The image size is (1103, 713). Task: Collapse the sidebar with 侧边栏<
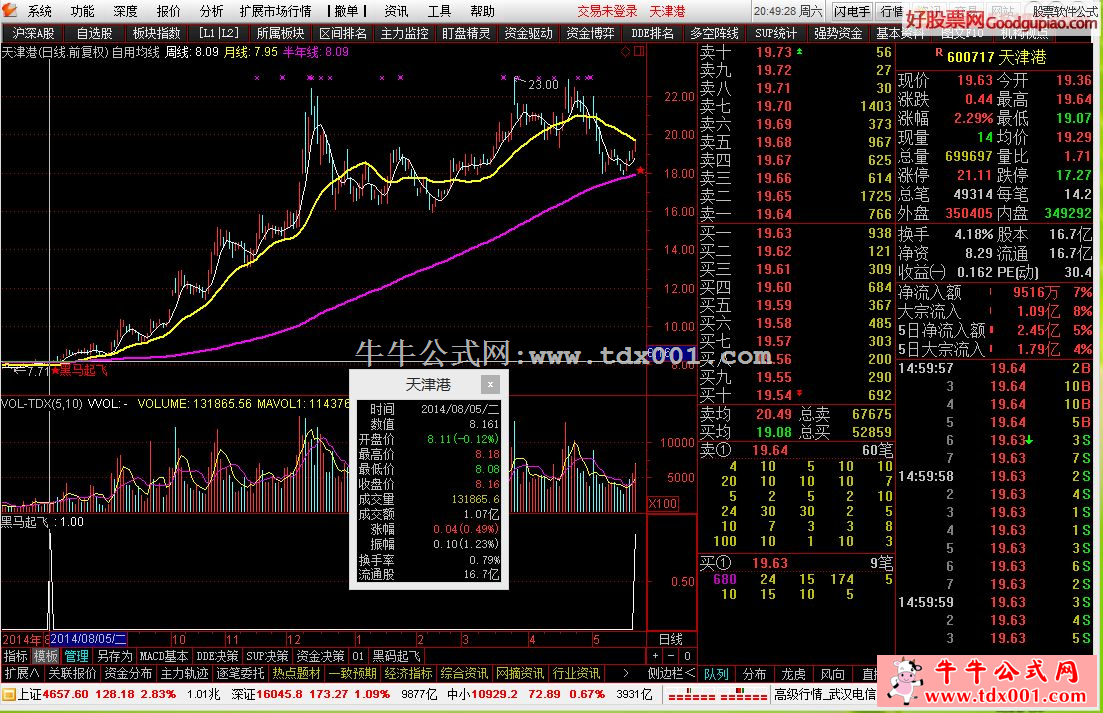point(670,674)
